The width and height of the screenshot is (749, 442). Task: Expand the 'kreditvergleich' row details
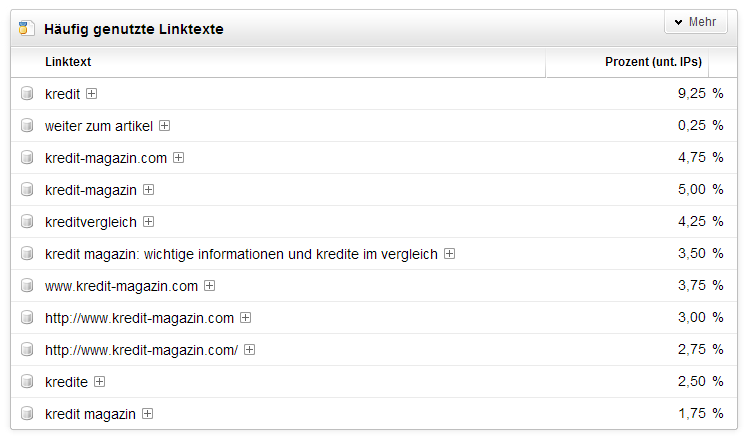(148, 222)
